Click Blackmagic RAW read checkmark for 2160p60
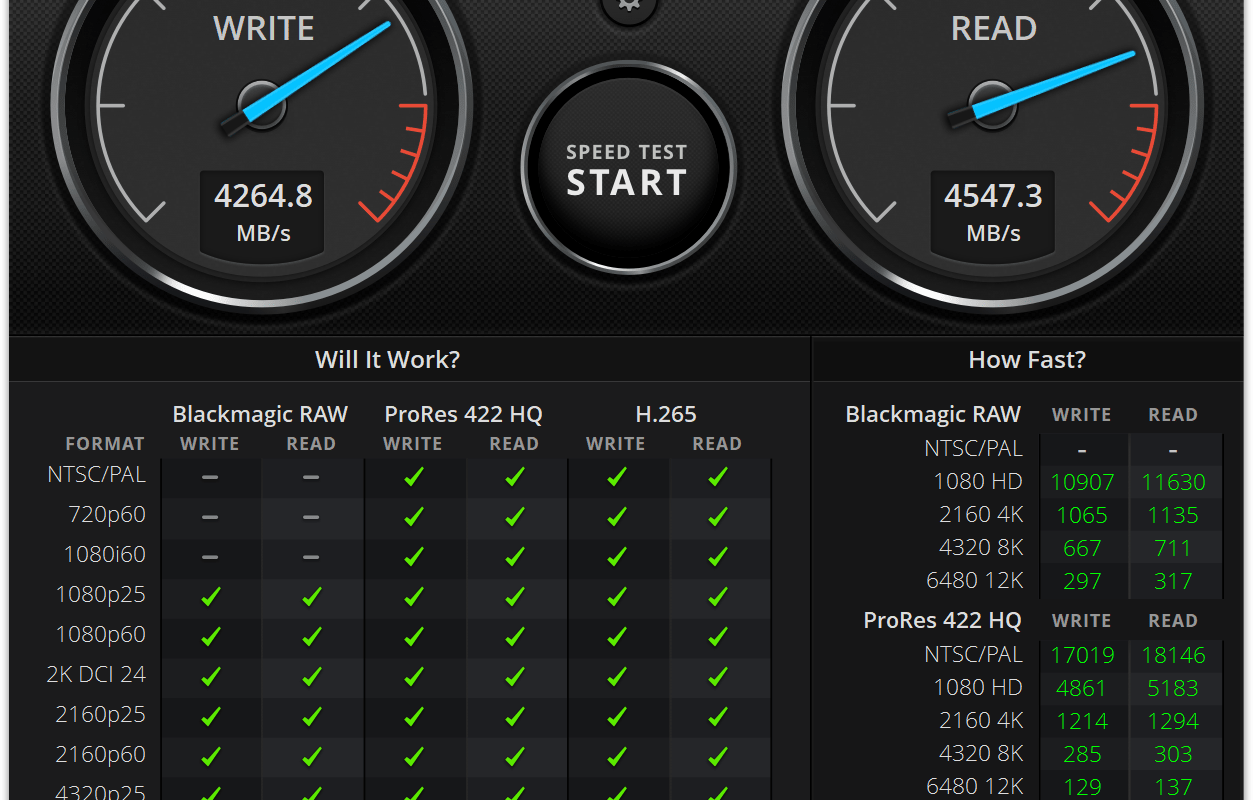The image size is (1253, 800). (311, 757)
